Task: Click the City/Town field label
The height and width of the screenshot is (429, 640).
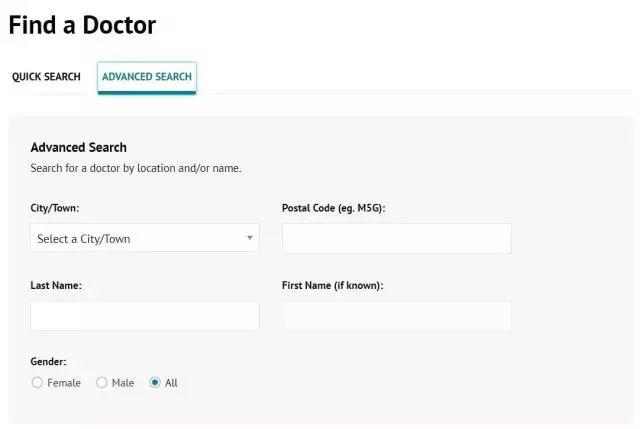Action: coord(55,208)
